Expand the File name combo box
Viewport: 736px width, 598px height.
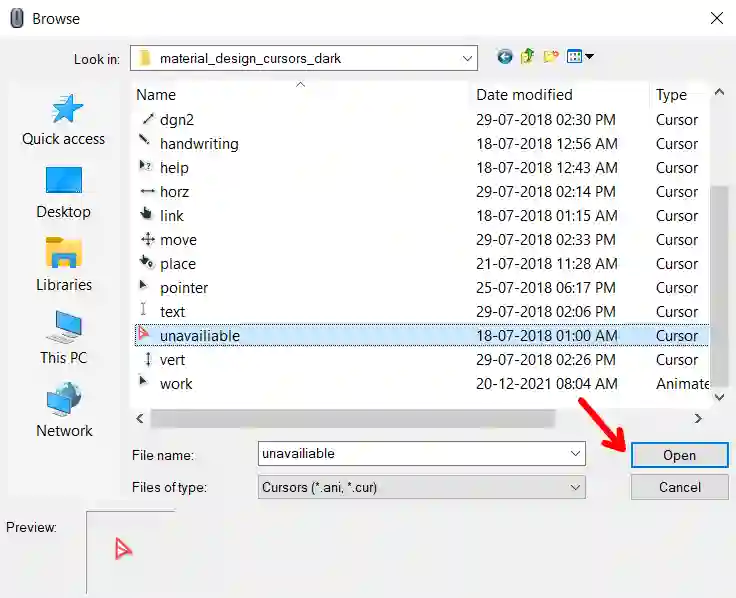click(575, 454)
